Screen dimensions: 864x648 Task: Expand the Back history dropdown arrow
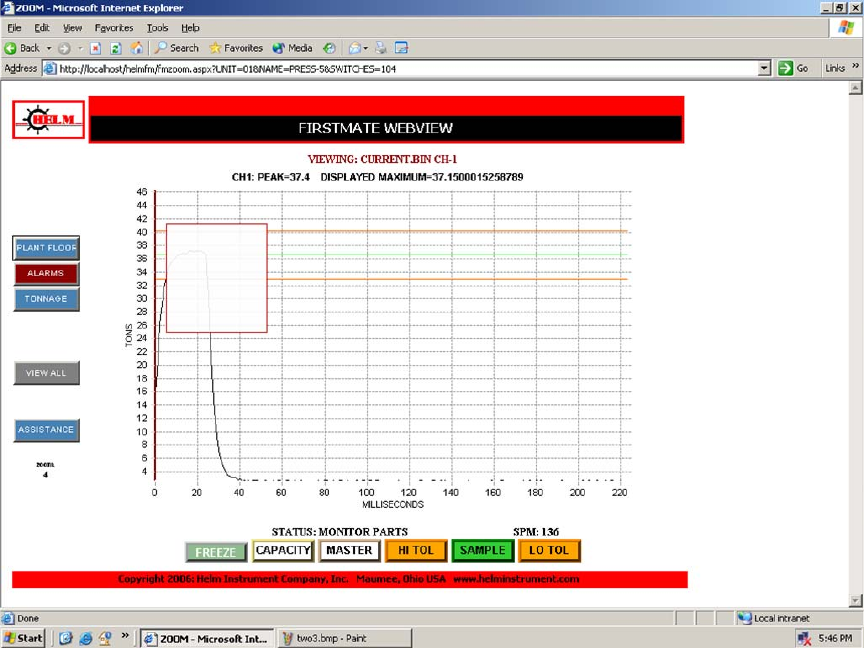click(x=49, y=48)
